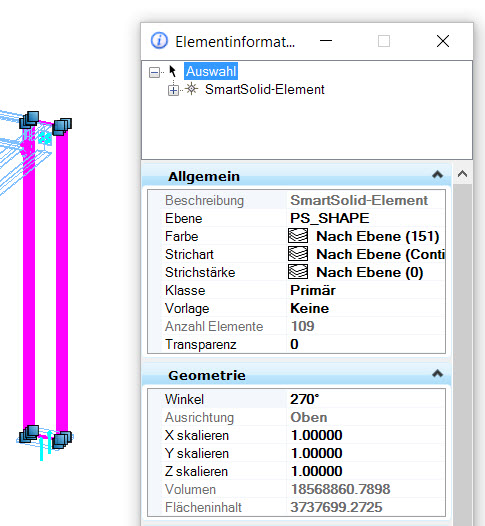
Task: Click the Elementinformation blue info icon
Action: click(x=159, y=41)
